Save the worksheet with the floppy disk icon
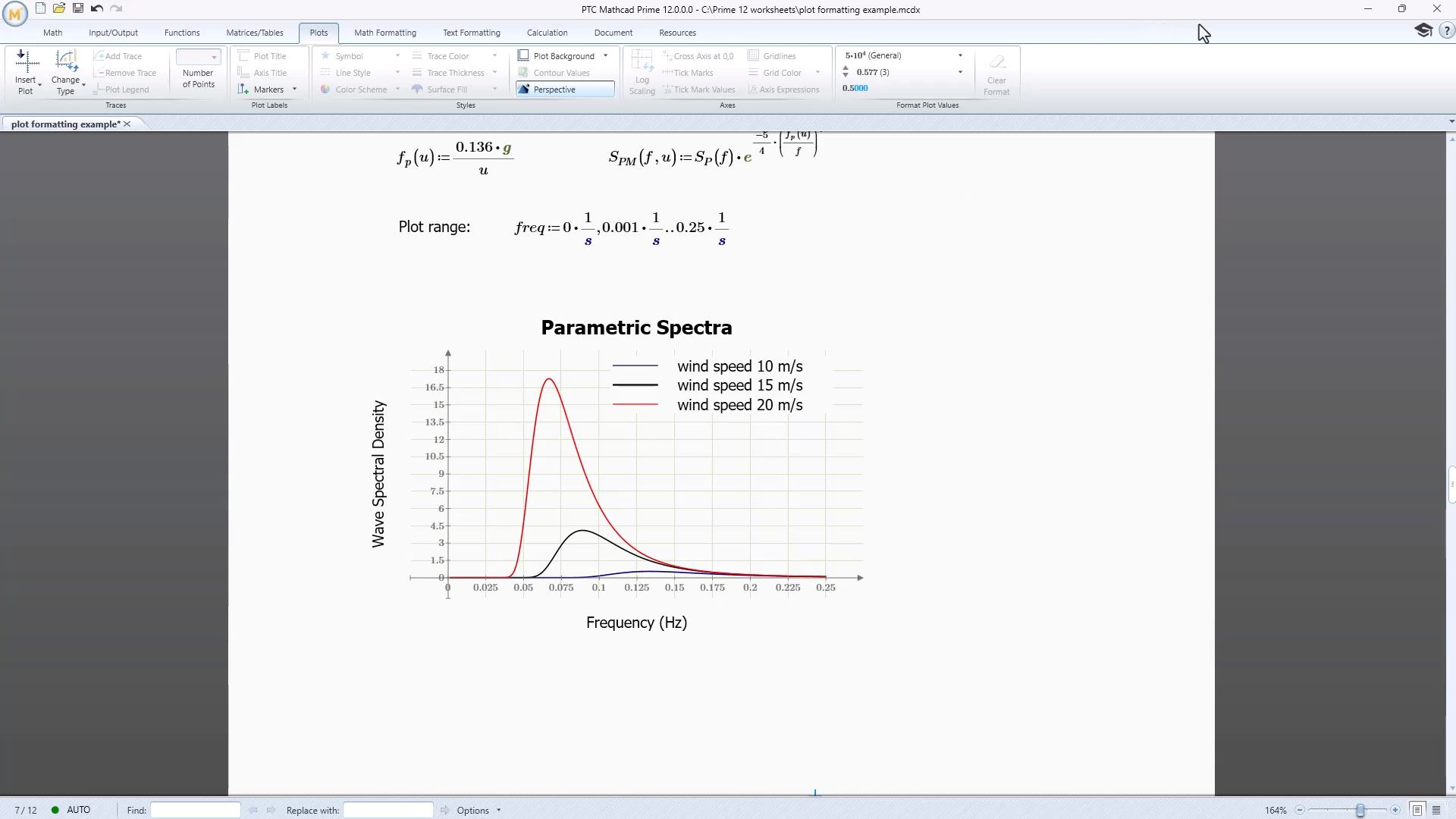The width and height of the screenshot is (1456, 819). (x=78, y=8)
